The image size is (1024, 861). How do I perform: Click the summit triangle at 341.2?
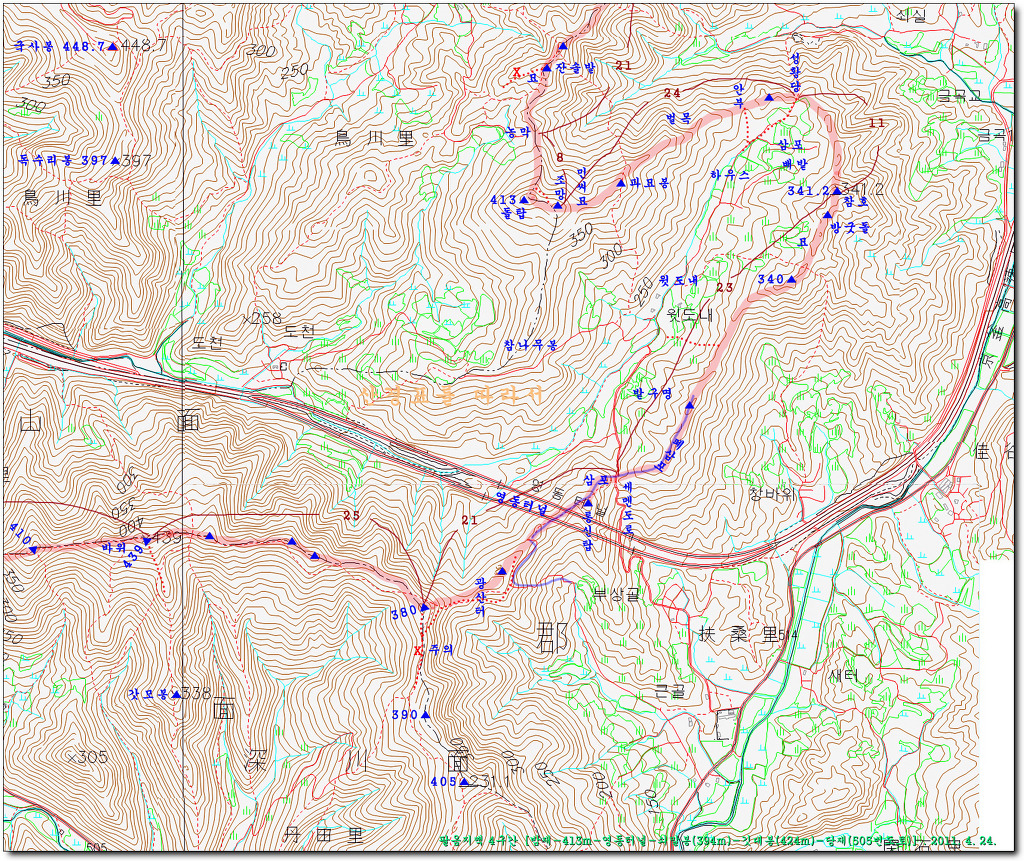click(x=836, y=191)
